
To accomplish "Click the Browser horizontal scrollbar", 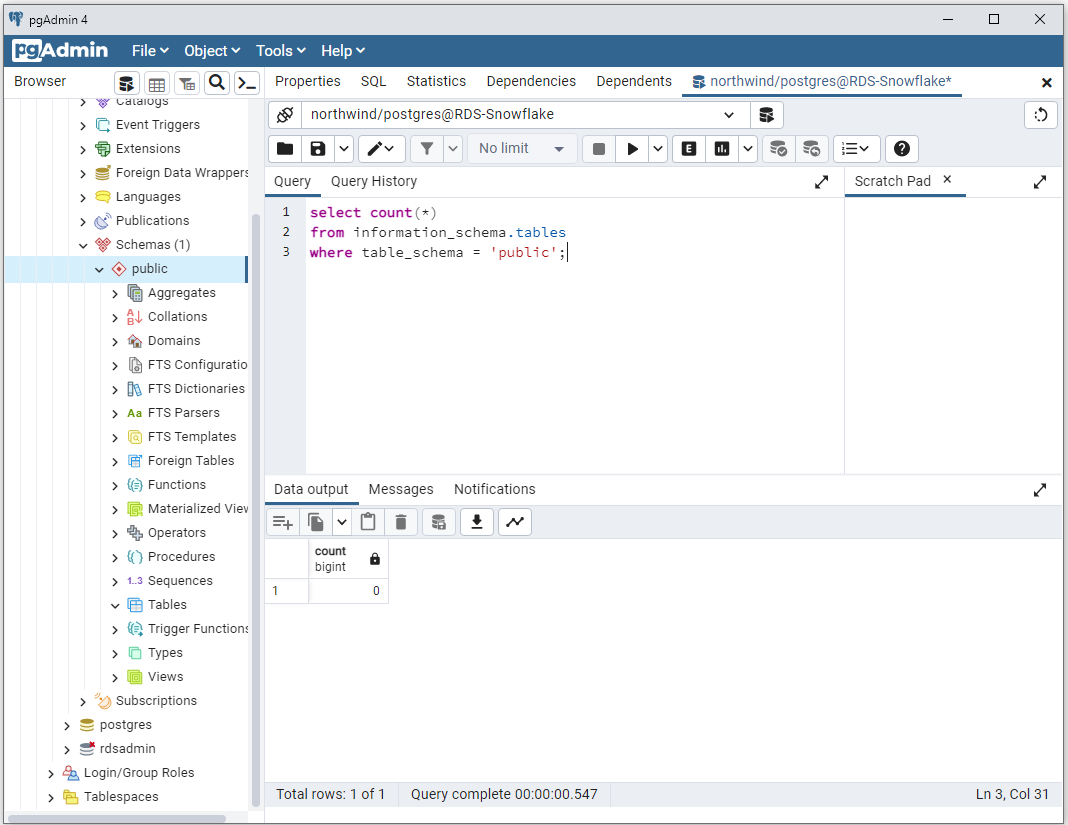I will tap(116, 818).
